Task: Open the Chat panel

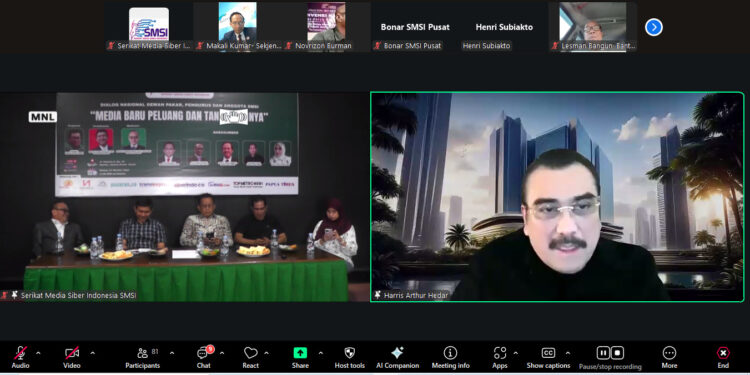Action: 203,357
